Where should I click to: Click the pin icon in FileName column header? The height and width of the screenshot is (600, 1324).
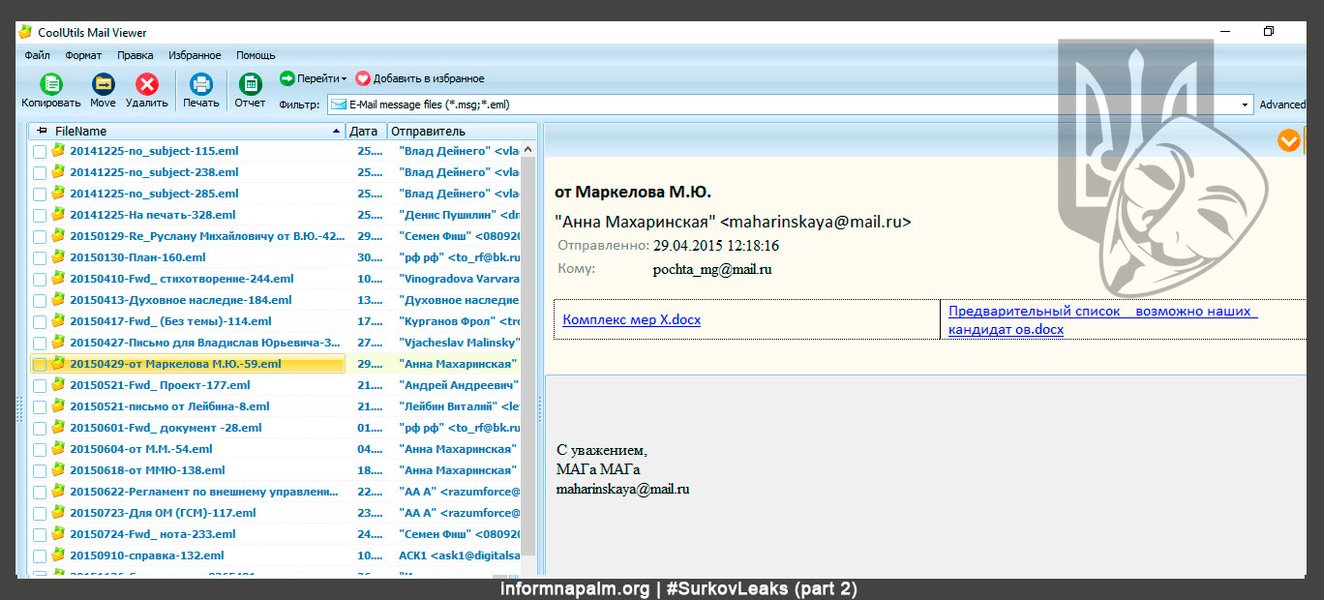(41, 131)
